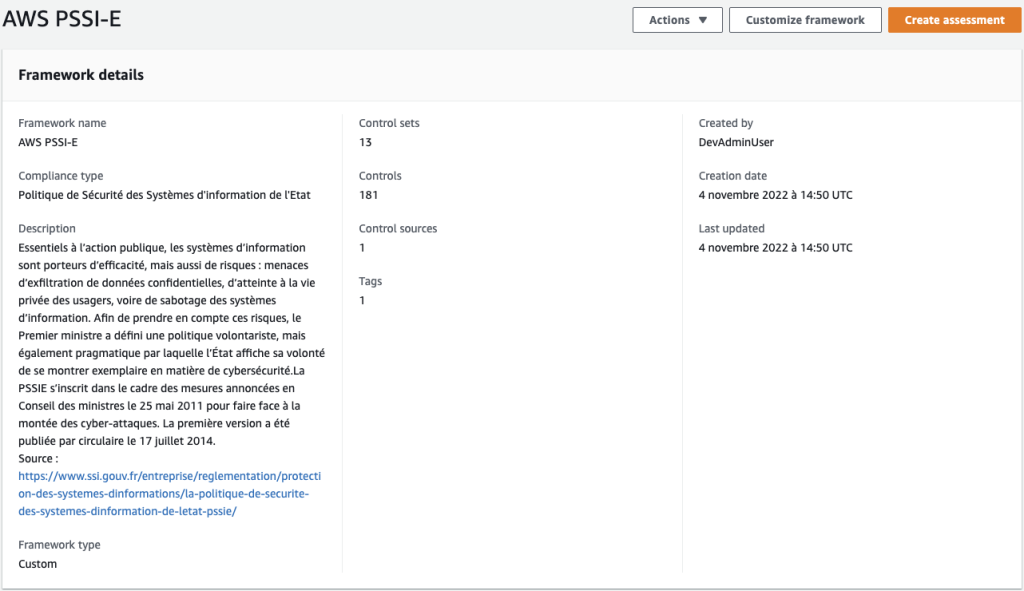
Task: Click the Controls label
Action: click(x=380, y=176)
